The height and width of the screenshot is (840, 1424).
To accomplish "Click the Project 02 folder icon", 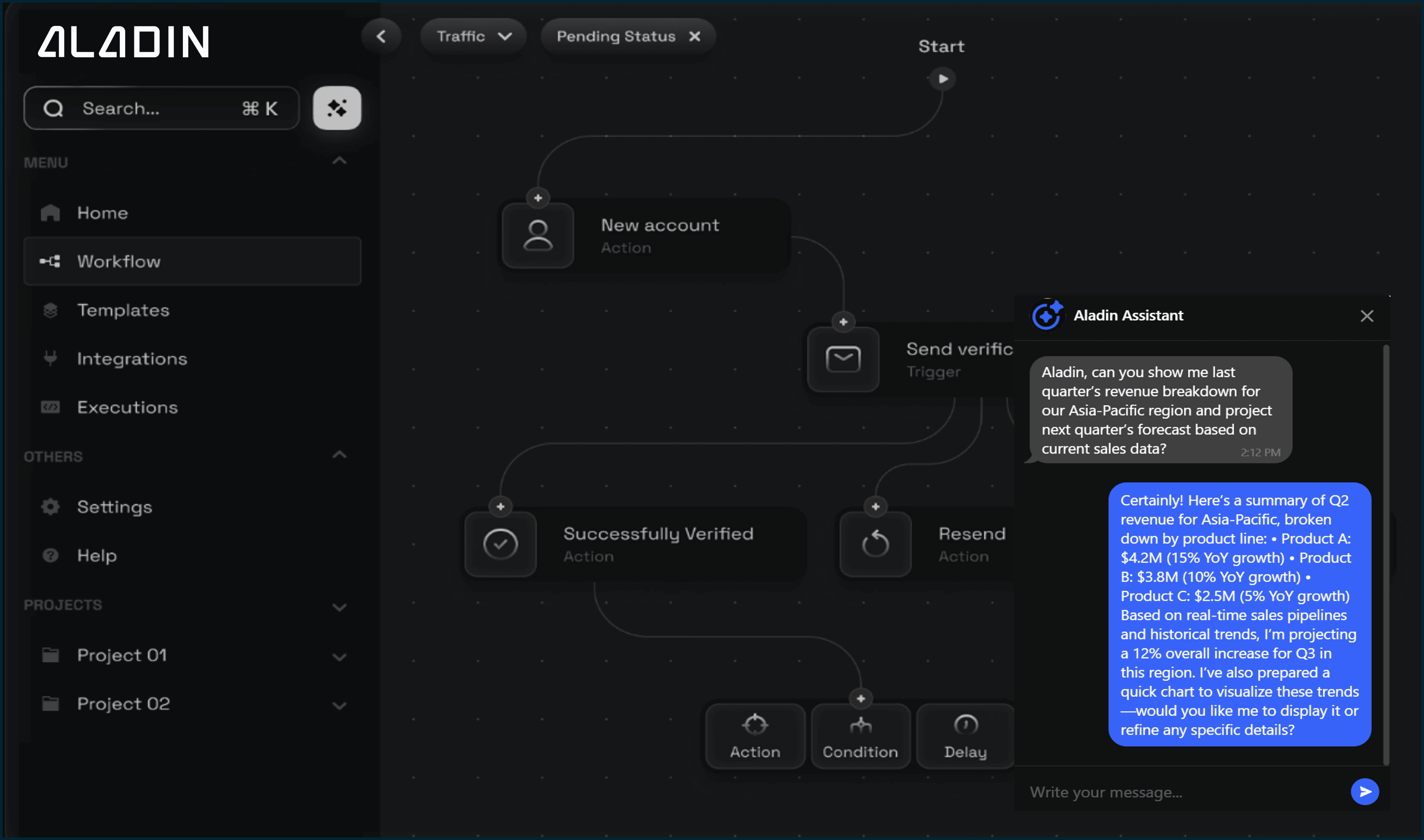I will pyautogui.click(x=50, y=704).
